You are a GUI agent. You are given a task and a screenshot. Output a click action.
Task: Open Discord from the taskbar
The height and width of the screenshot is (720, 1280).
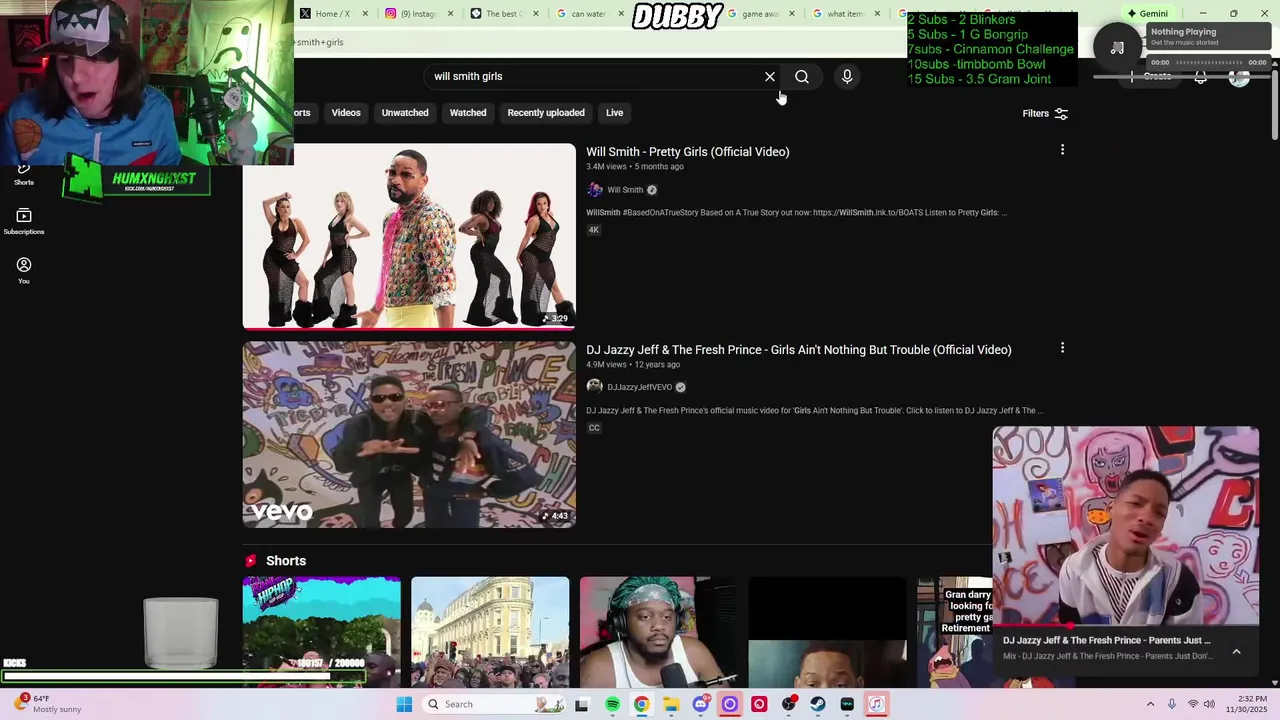click(x=700, y=704)
